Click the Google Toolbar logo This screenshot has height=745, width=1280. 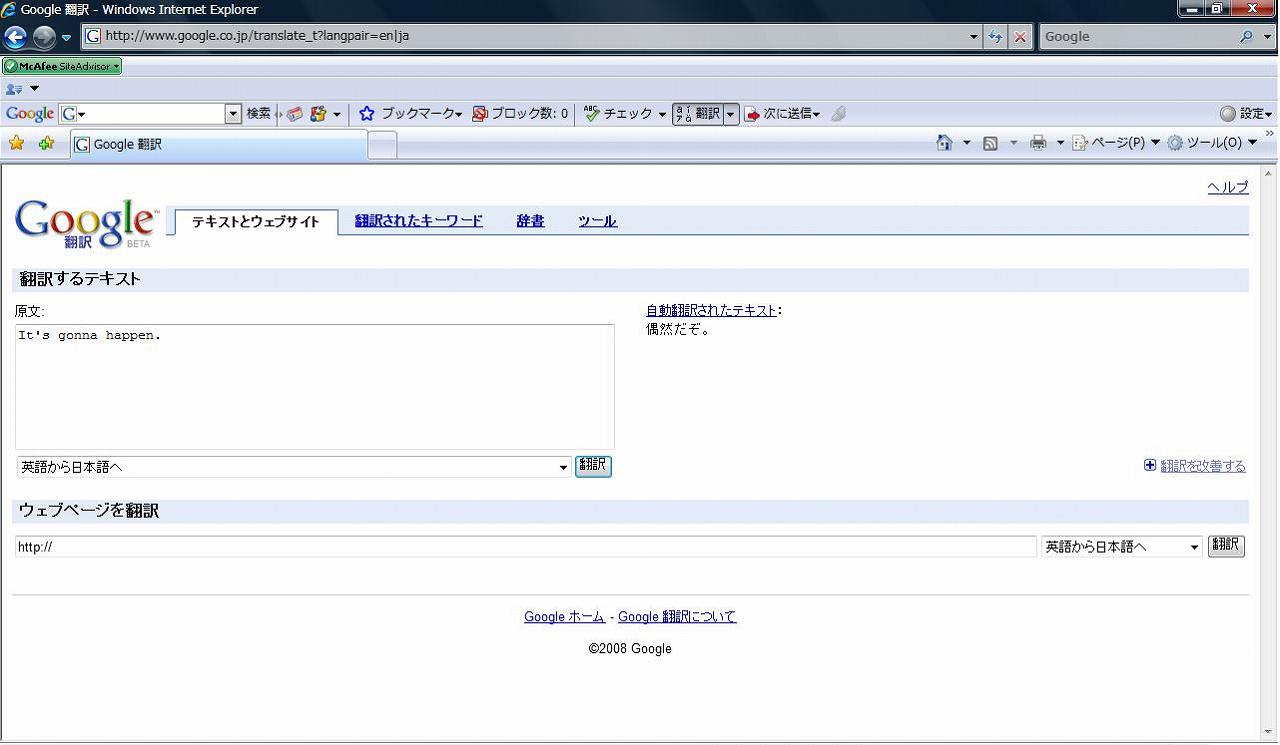[x=30, y=114]
